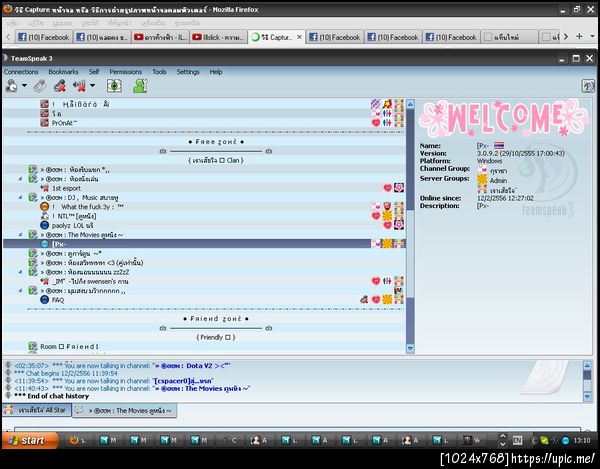Image resolution: width=600 pixels, height=469 pixels.
Task: Click the Firefox tab strip scroll-right arrow
Action: coord(566,36)
